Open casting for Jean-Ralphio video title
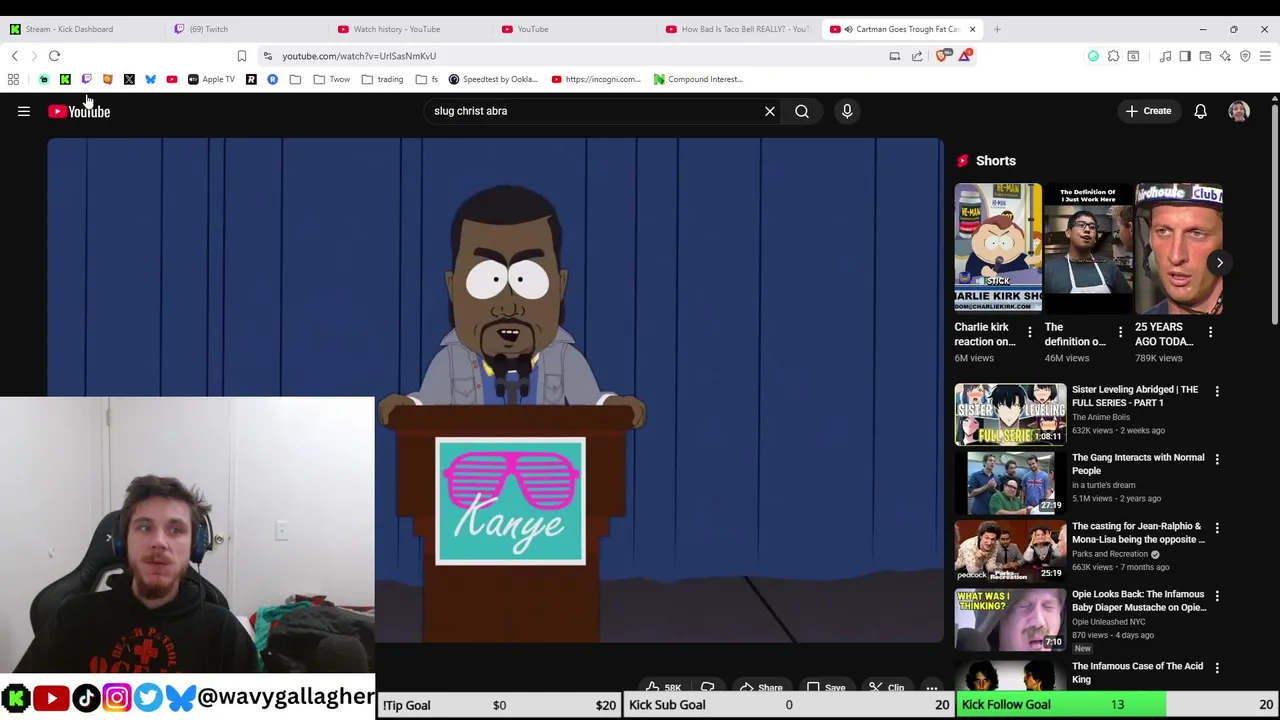This screenshot has width=1280, height=720. (1138, 533)
